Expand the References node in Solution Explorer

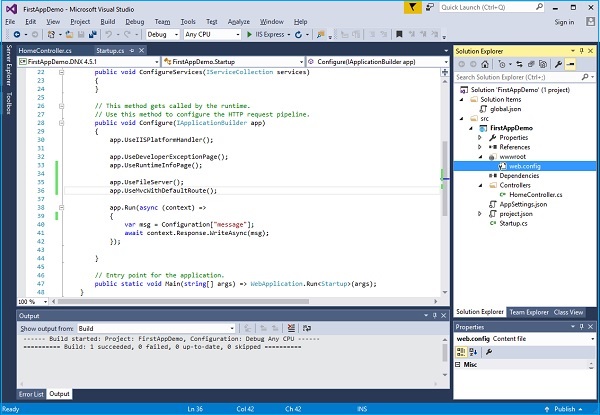(478, 147)
